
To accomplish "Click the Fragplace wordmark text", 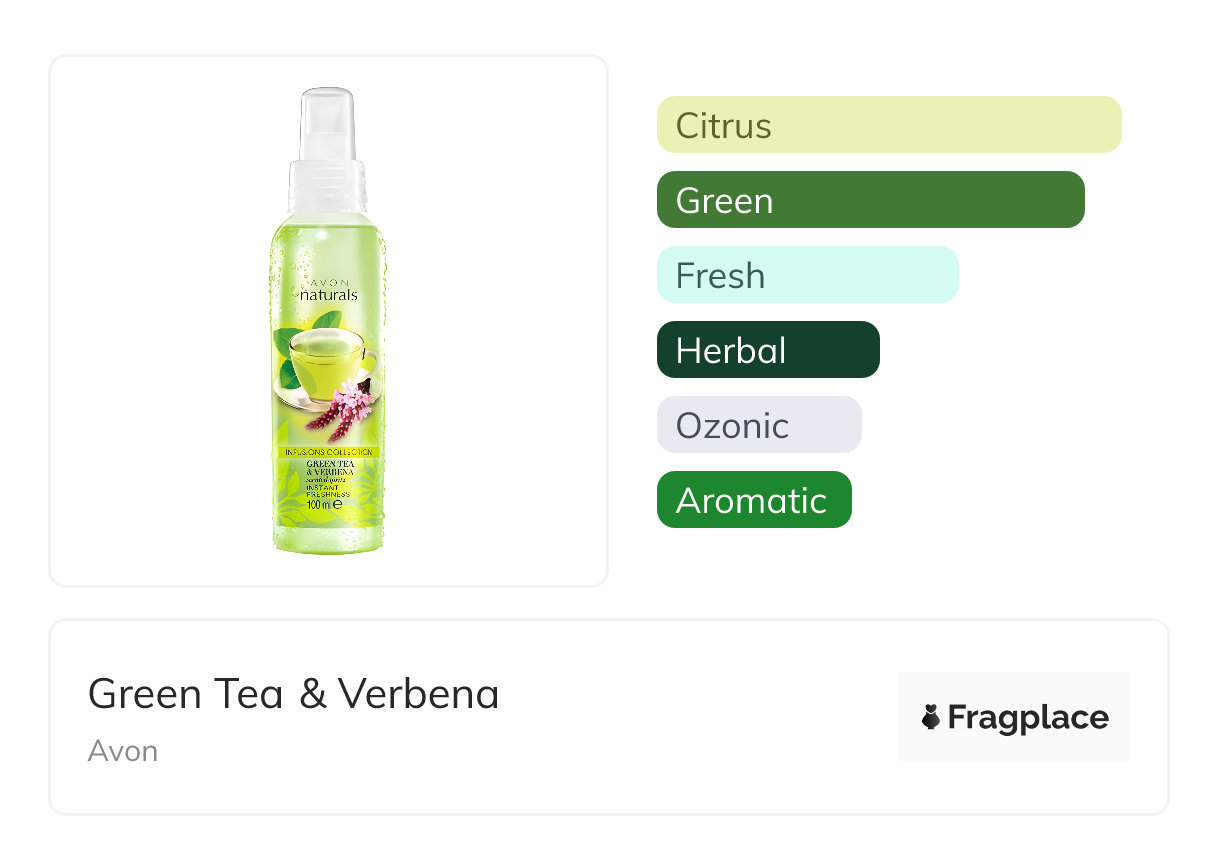I will coord(1028,718).
